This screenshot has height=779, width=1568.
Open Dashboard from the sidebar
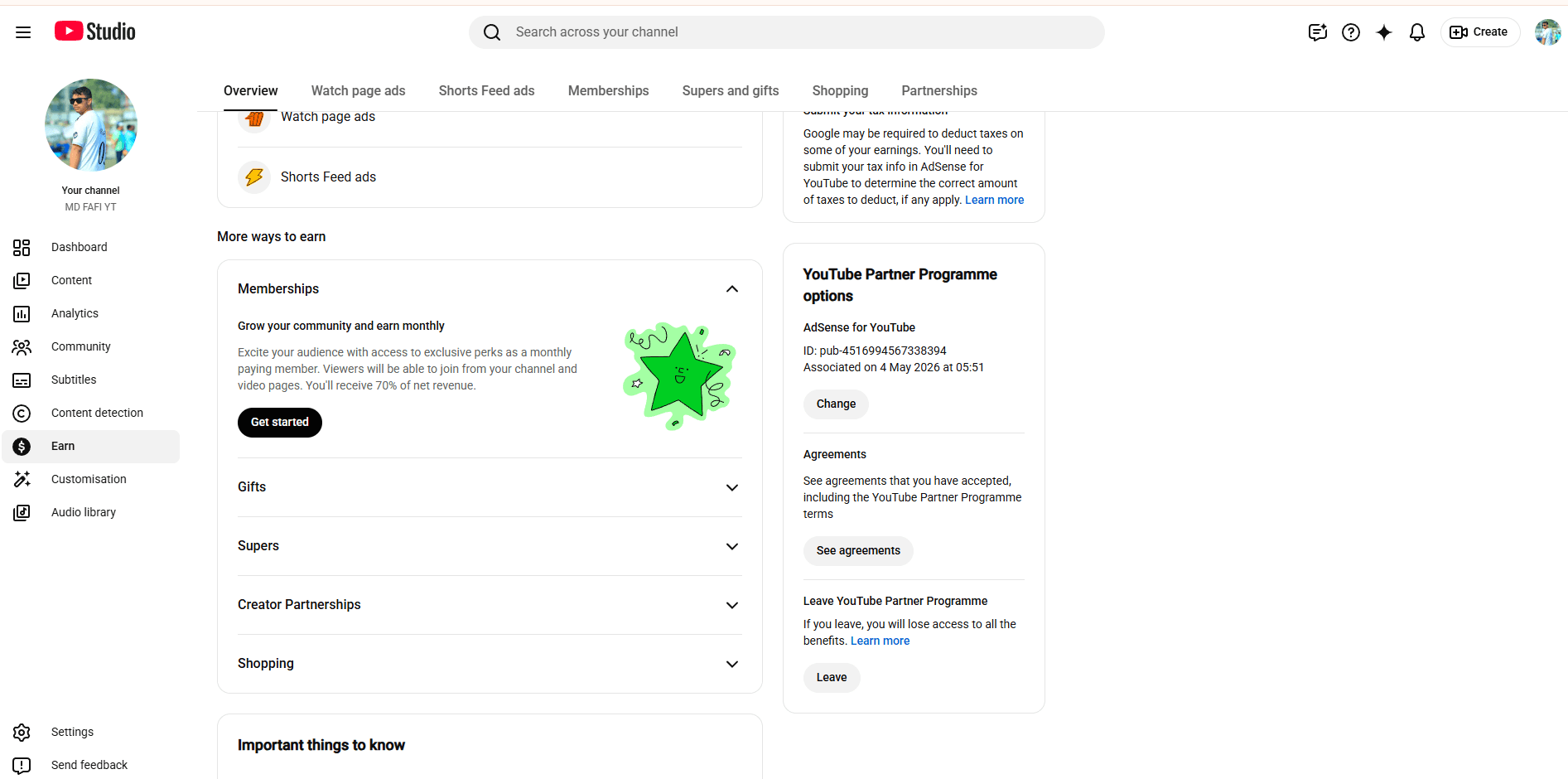click(91, 248)
